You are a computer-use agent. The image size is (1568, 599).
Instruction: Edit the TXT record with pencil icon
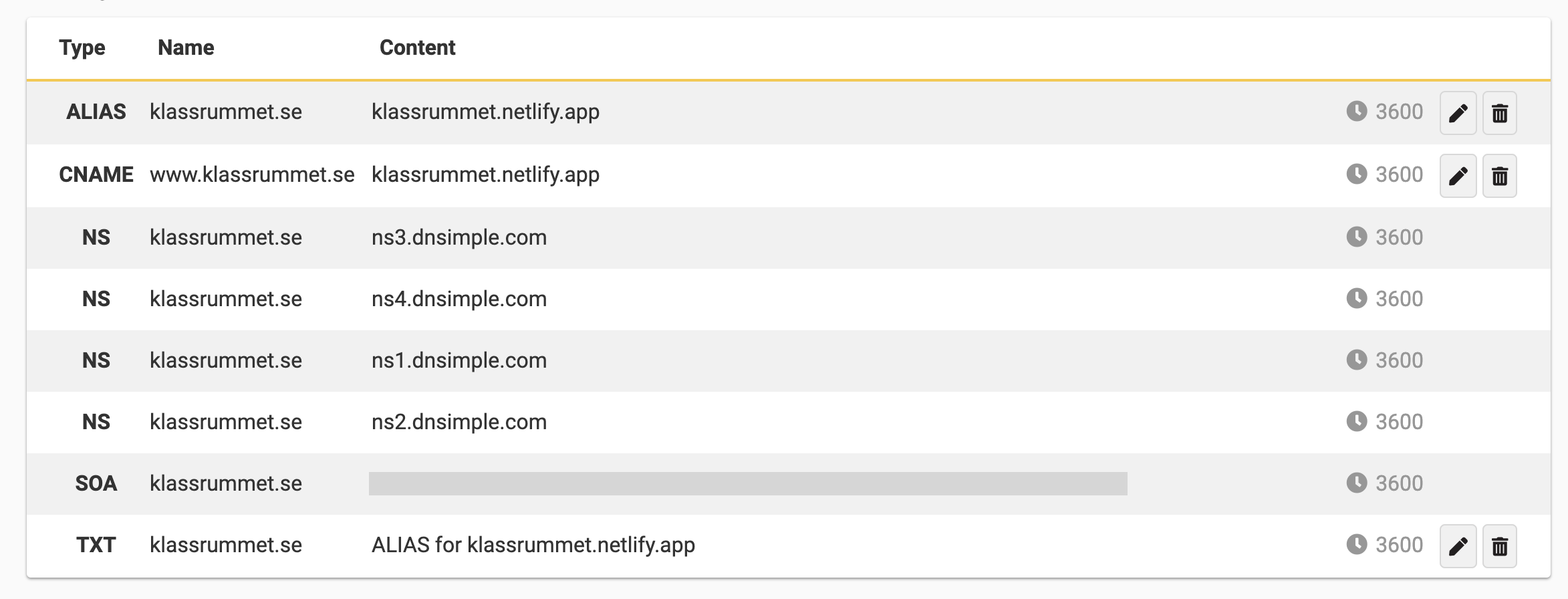pos(1458,546)
